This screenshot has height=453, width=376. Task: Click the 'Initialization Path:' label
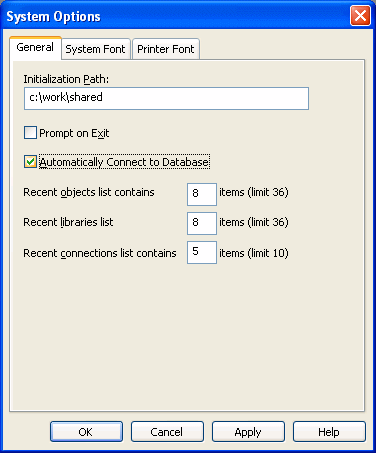(66, 79)
